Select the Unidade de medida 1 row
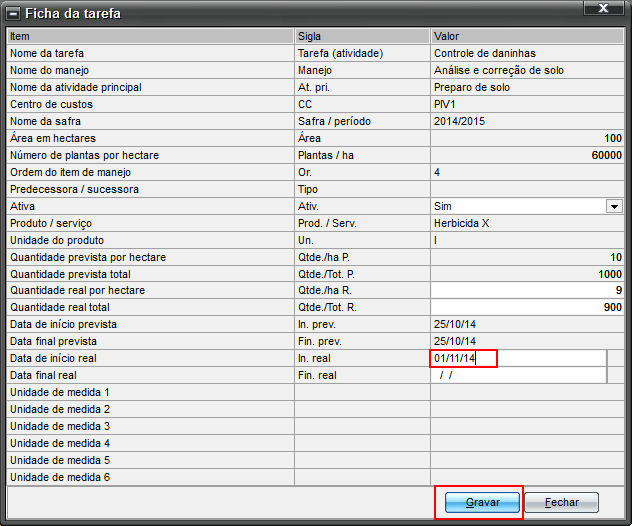 150,392
